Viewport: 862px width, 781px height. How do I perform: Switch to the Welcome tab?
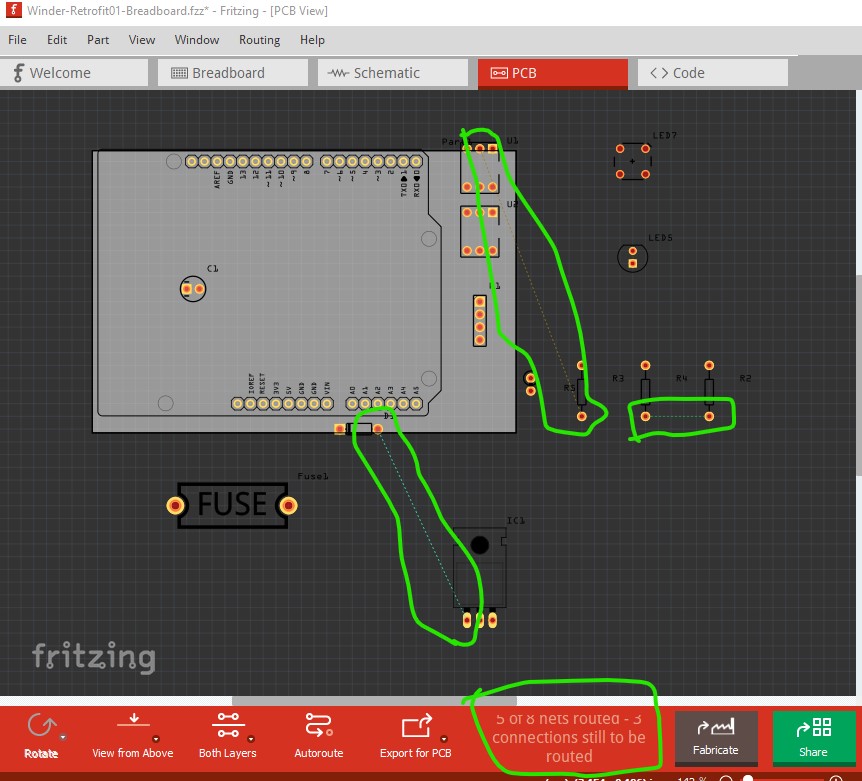pos(74,73)
